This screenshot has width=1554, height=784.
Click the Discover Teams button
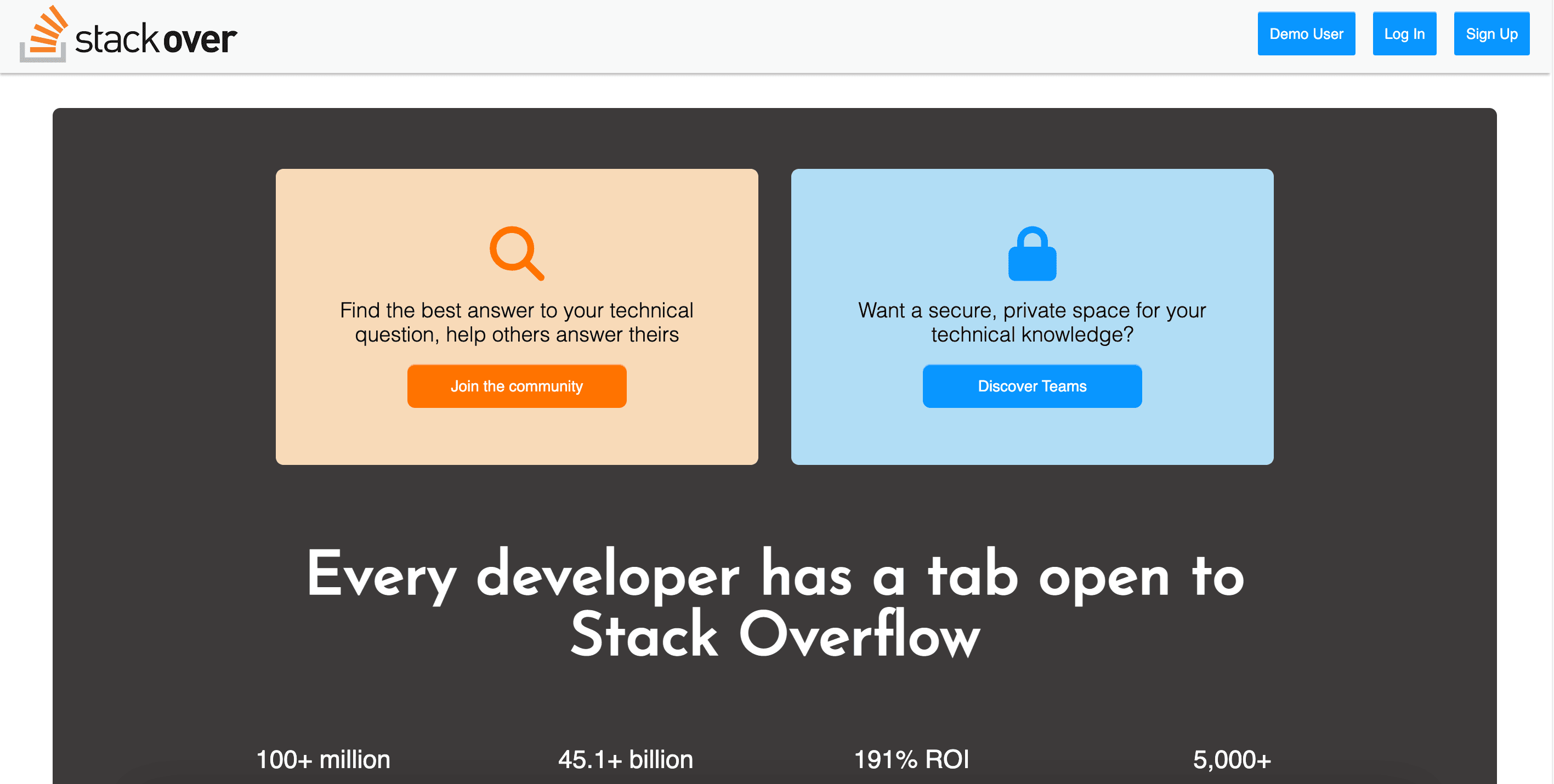point(1032,386)
